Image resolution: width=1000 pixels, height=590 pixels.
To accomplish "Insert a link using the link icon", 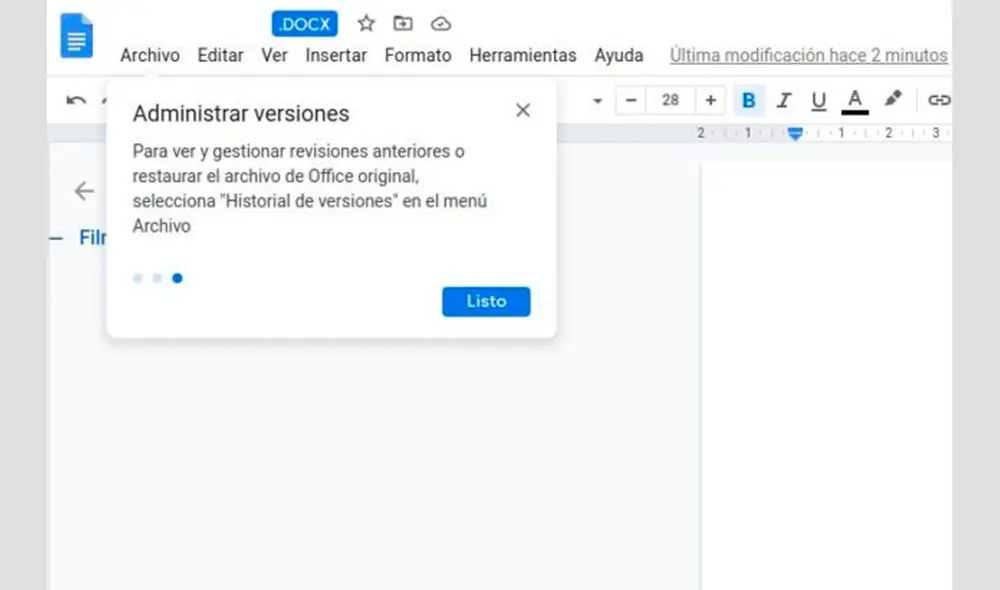I will pos(938,100).
